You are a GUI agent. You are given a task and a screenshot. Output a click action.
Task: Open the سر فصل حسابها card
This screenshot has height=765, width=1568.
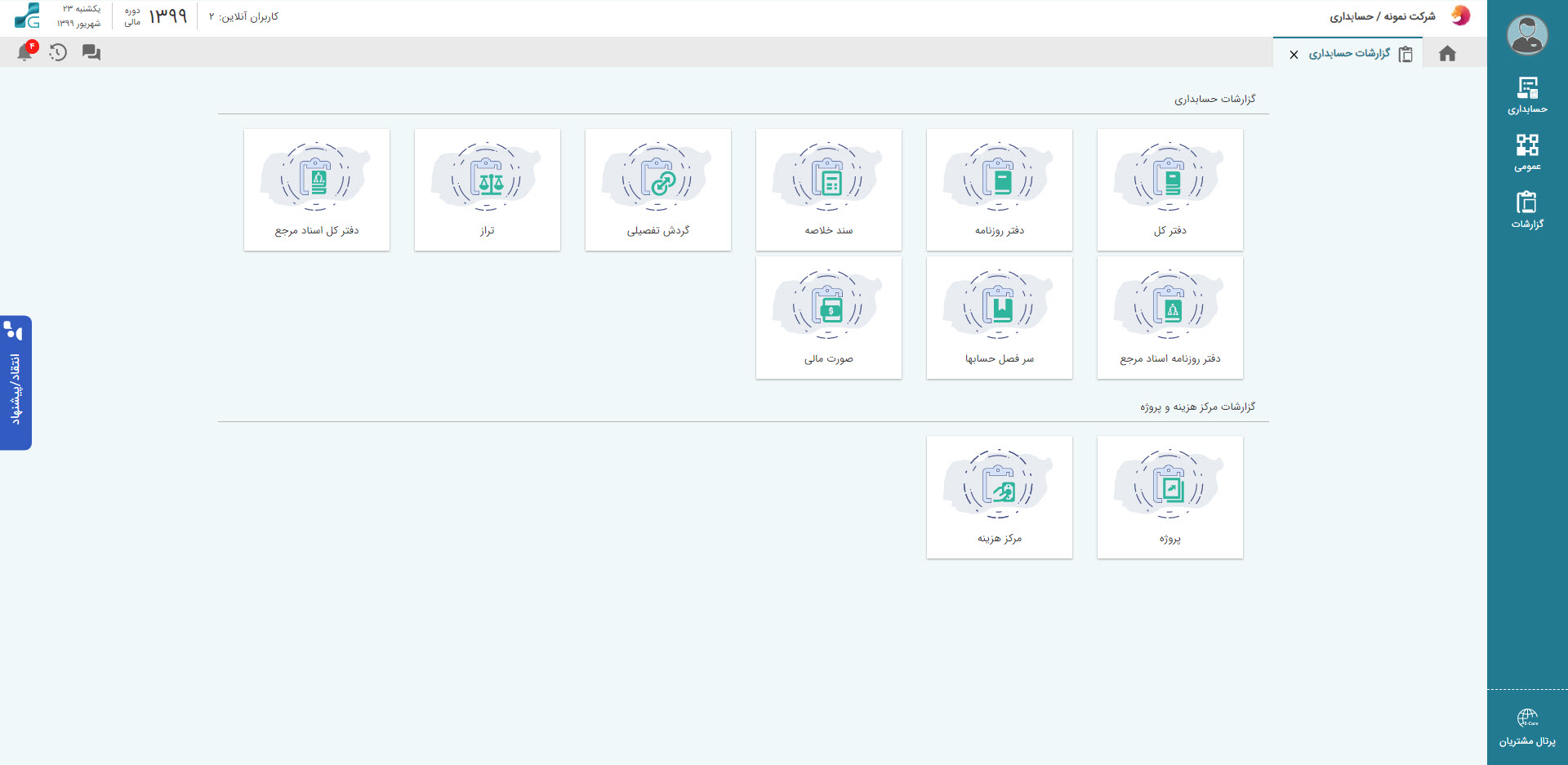coord(999,318)
